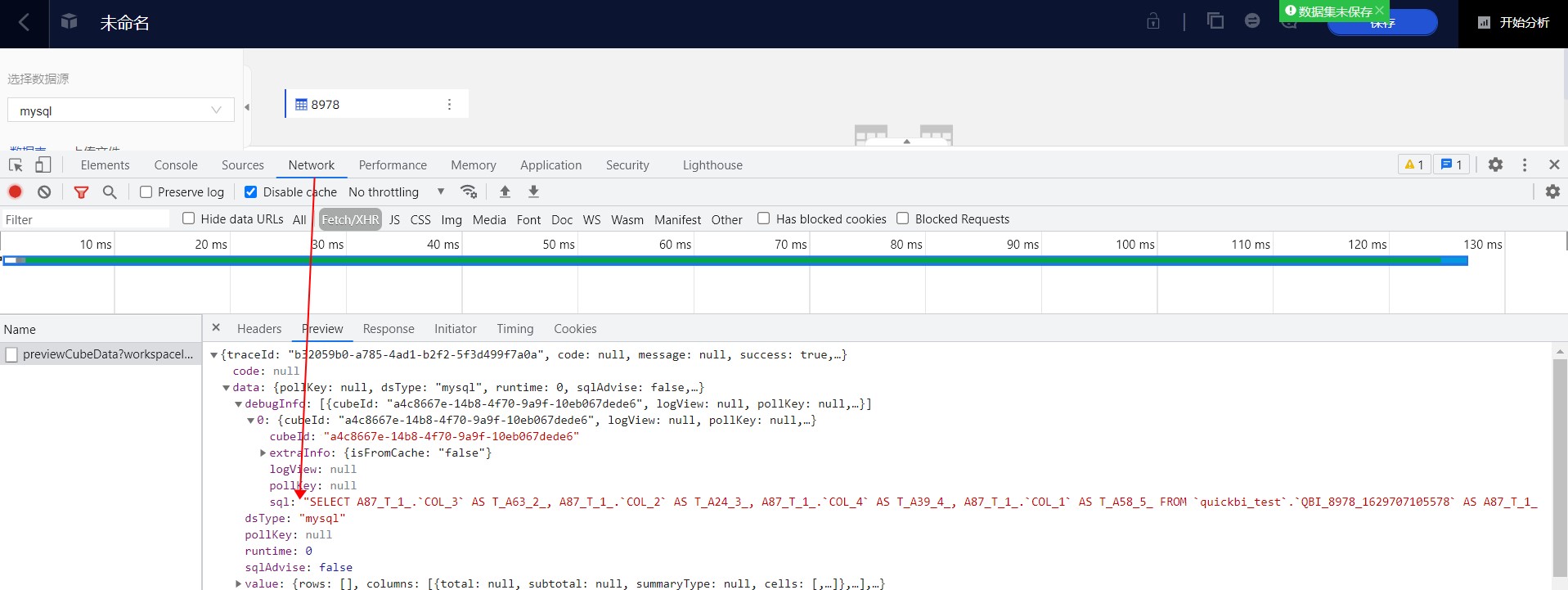Open the network conditions wifi icon
Viewport: 1568px width, 590px height.
pyautogui.click(x=469, y=191)
